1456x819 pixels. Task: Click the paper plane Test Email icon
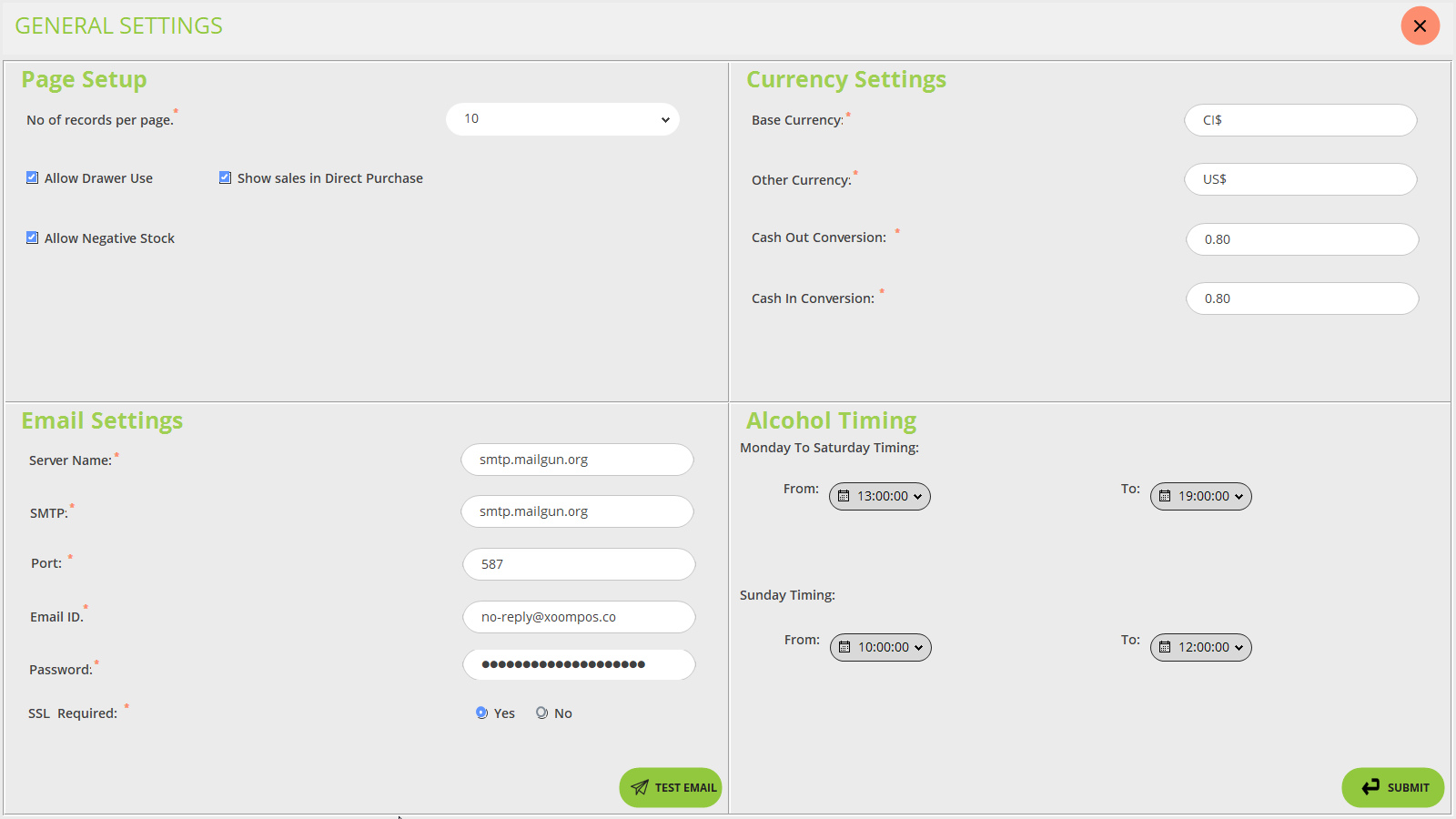tap(640, 787)
